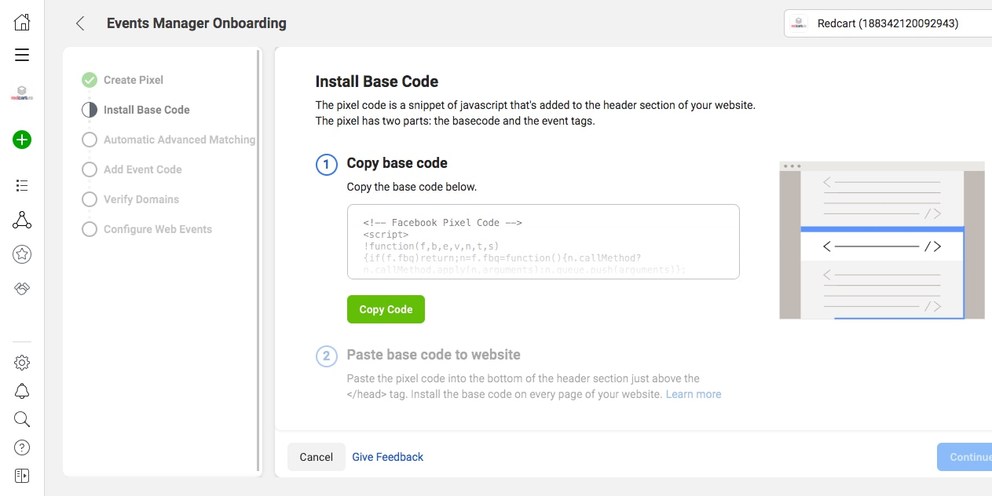Select the Verify Domains step
The height and width of the screenshot is (496, 992).
[x=141, y=199]
